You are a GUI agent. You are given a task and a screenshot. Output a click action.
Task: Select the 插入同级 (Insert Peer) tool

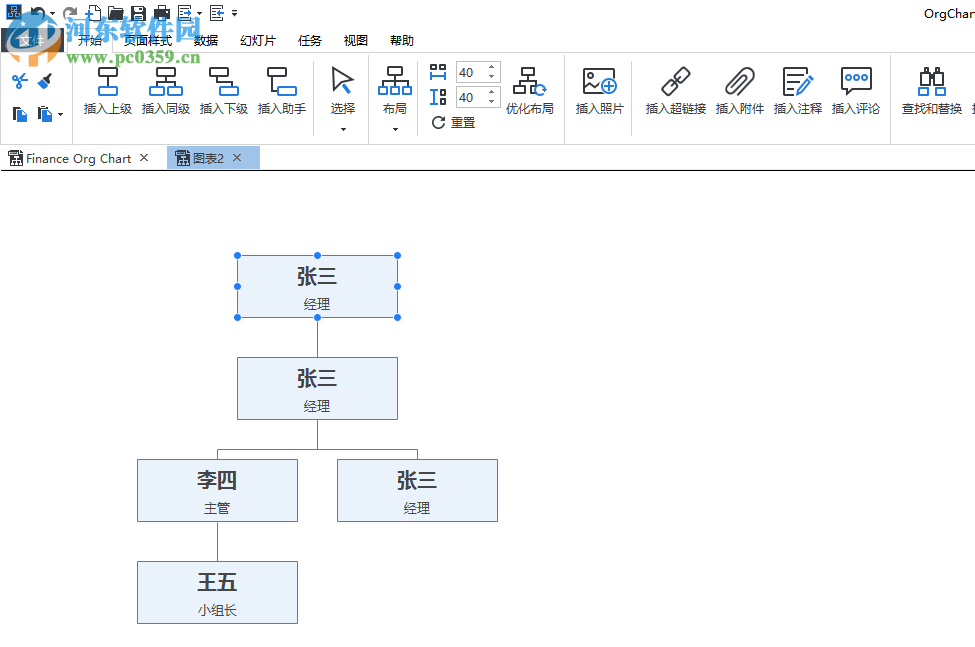click(165, 90)
